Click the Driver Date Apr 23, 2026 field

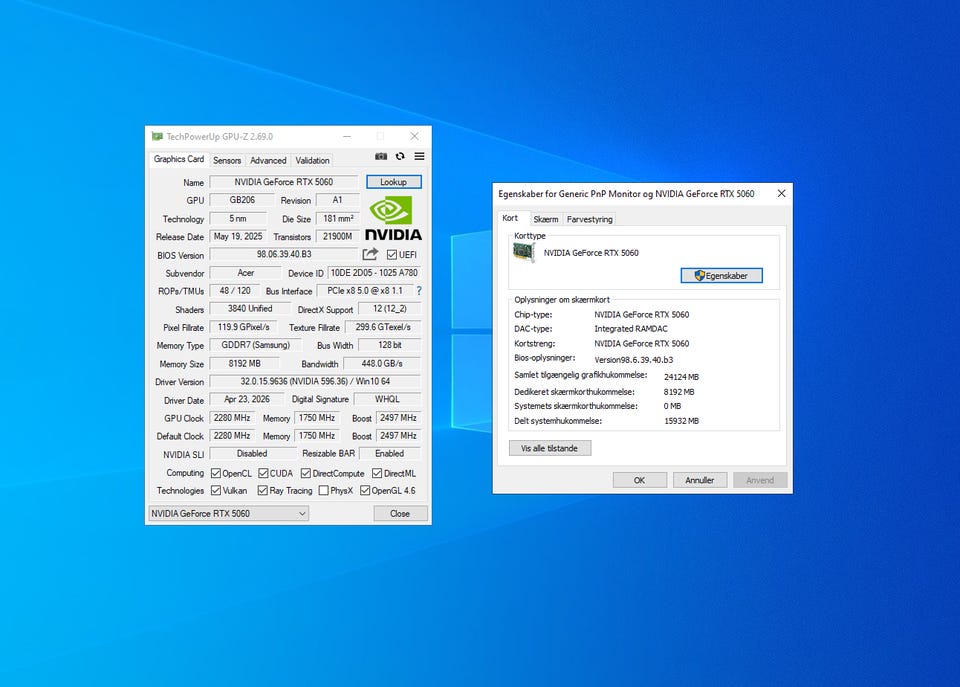(x=247, y=399)
